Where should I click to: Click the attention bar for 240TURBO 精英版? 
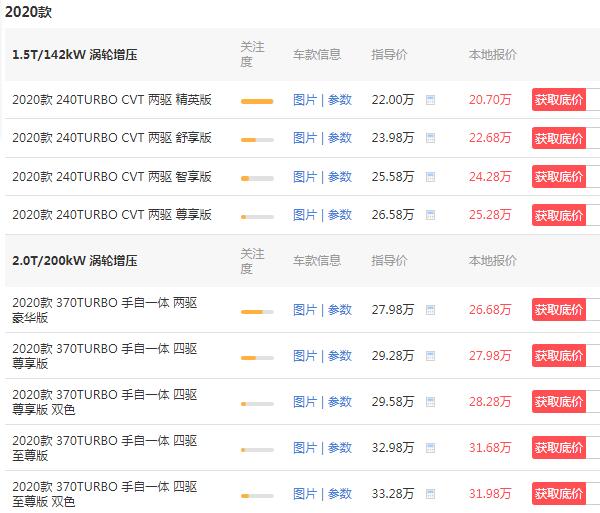(x=257, y=101)
